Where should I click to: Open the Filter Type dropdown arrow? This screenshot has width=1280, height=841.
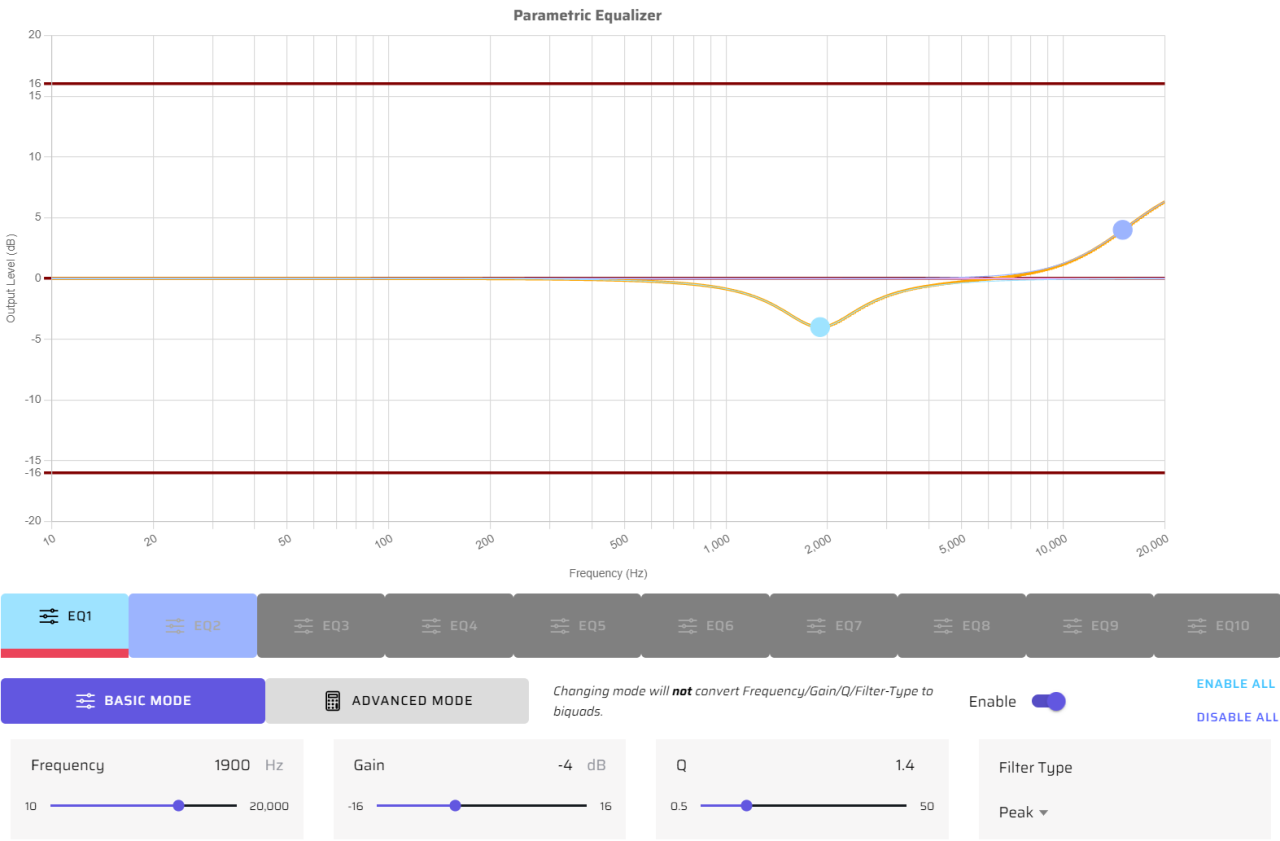coord(1044,813)
